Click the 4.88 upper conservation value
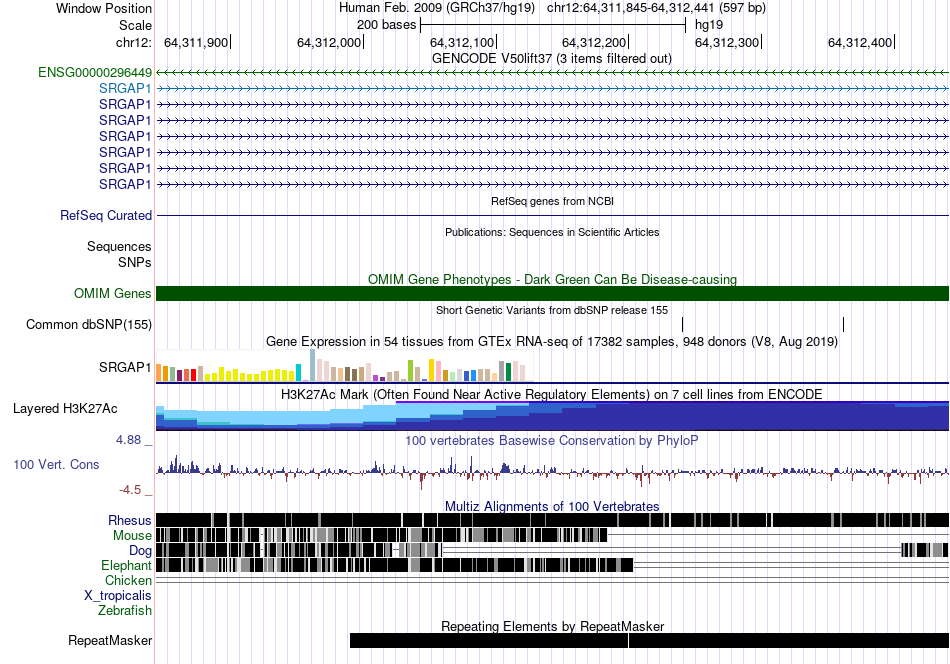950x664 pixels. [x=128, y=440]
